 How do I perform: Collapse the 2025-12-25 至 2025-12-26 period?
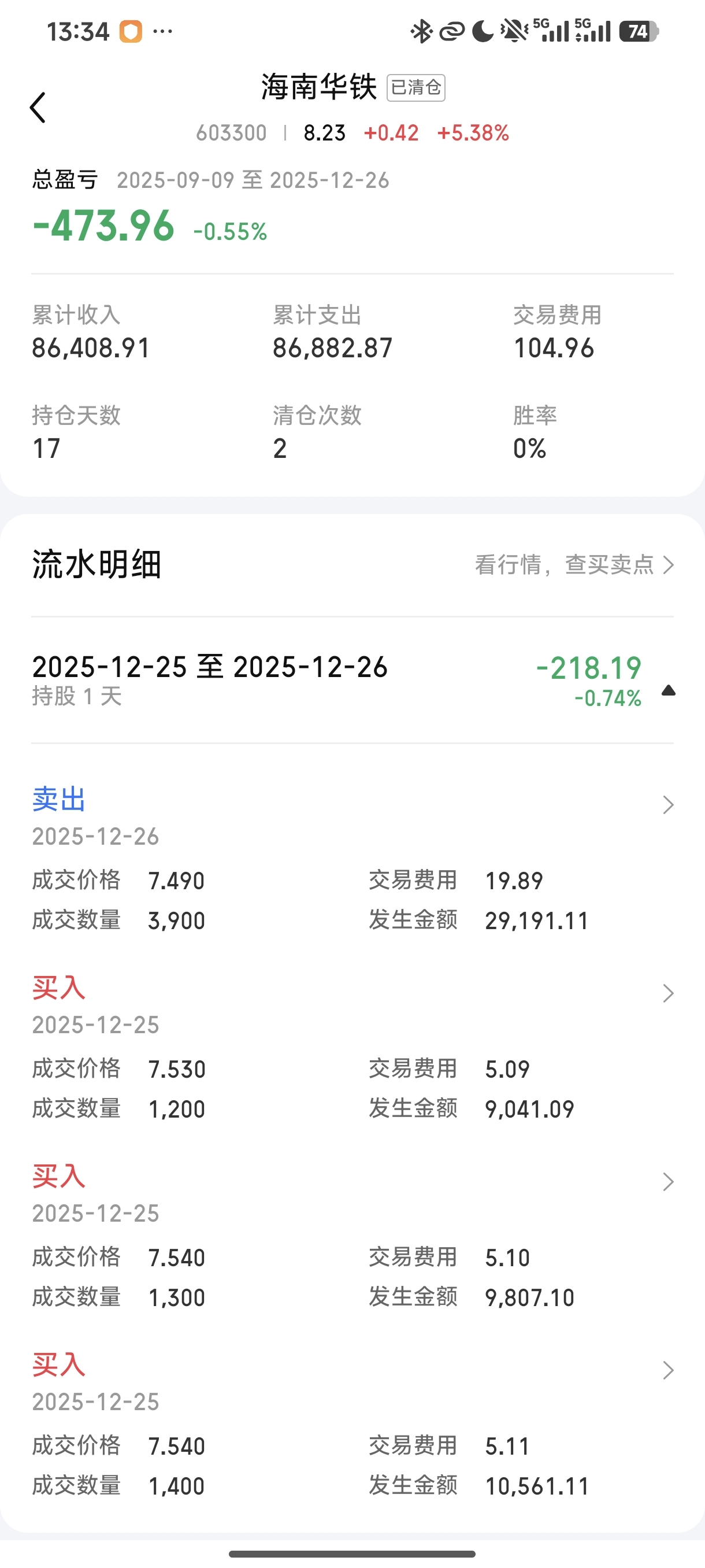pos(669,690)
